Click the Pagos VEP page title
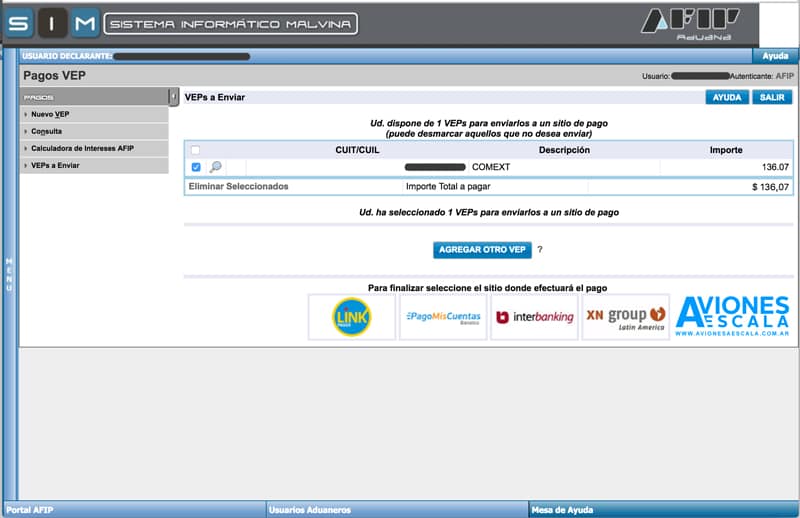The image size is (800, 518). [55, 76]
